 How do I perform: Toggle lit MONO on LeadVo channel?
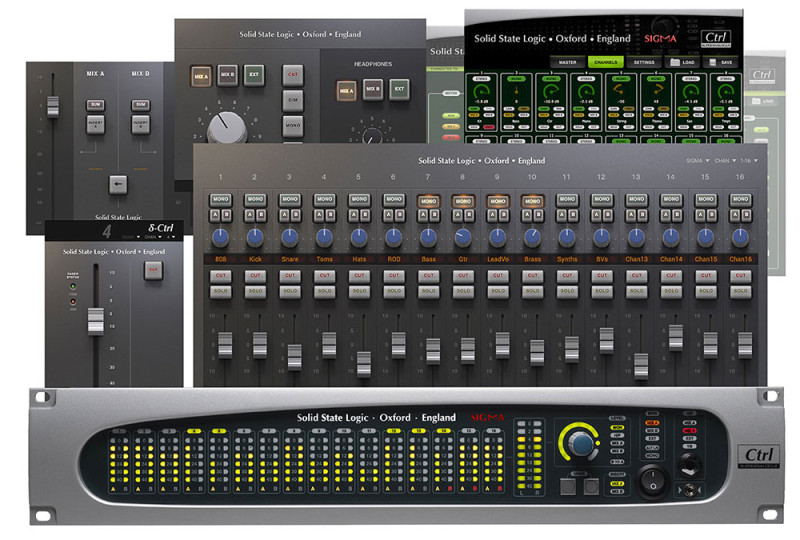[x=498, y=201]
